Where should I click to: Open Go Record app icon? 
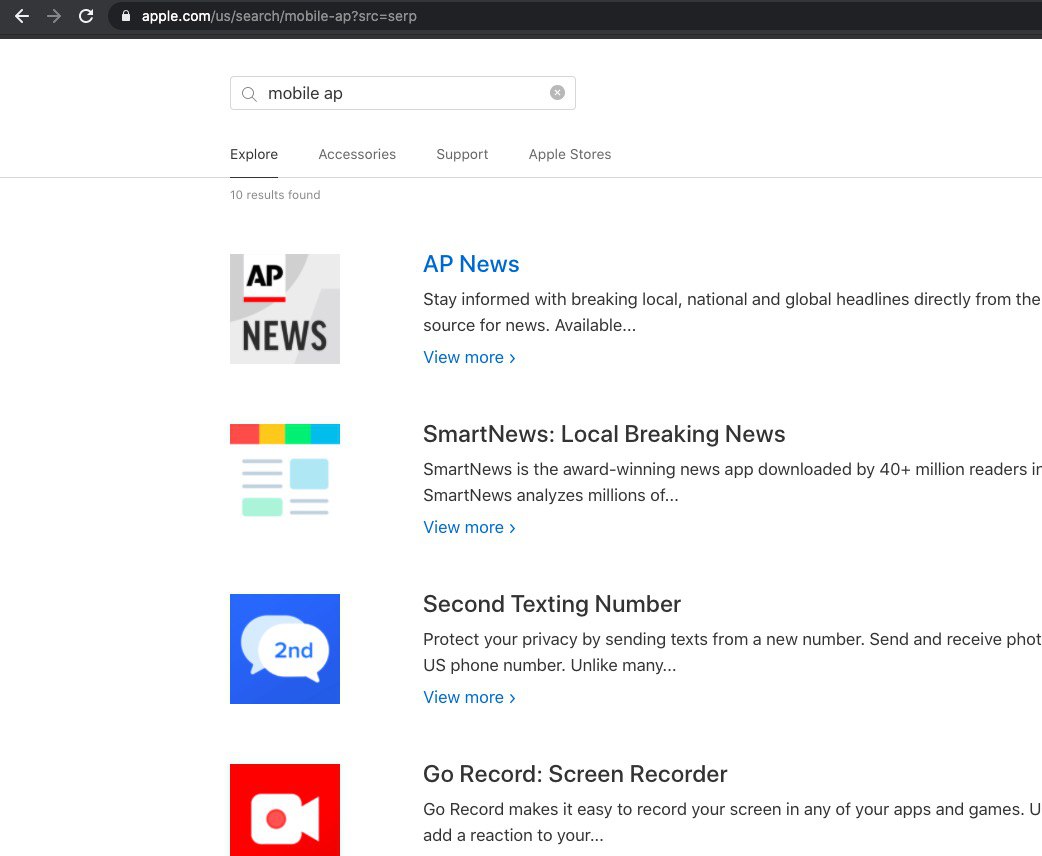click(x=284, y=810)
